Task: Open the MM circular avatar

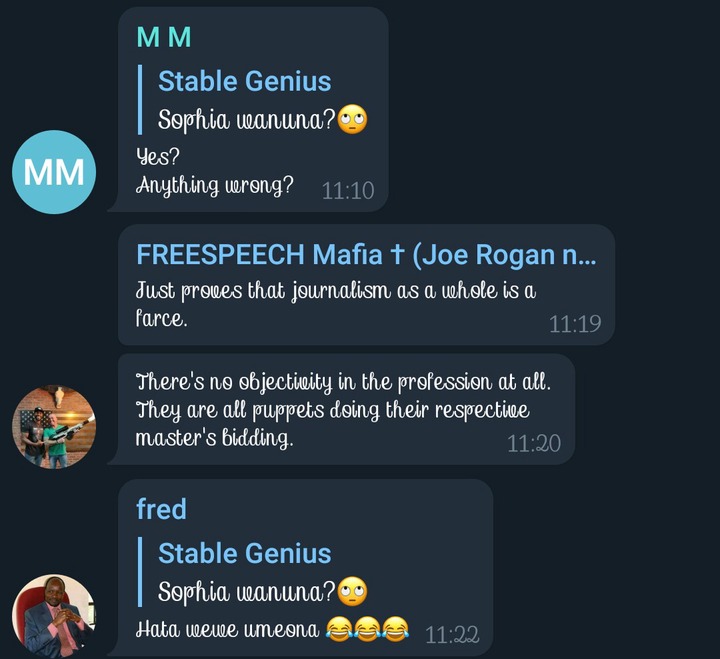Action: (54, 172)
